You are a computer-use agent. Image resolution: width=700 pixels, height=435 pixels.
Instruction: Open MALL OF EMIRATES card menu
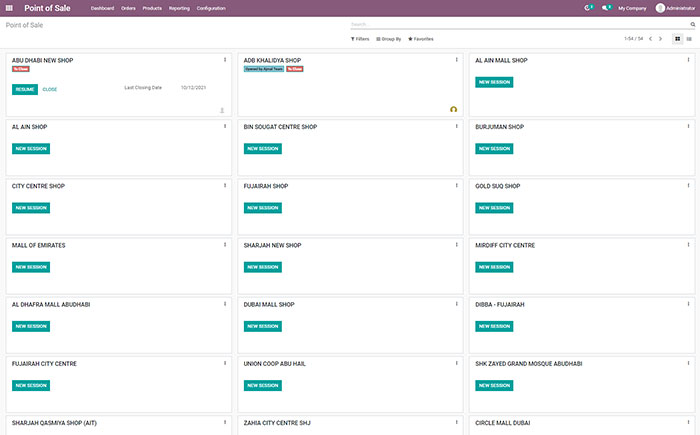pyautogui.click(x=225, y=245)
